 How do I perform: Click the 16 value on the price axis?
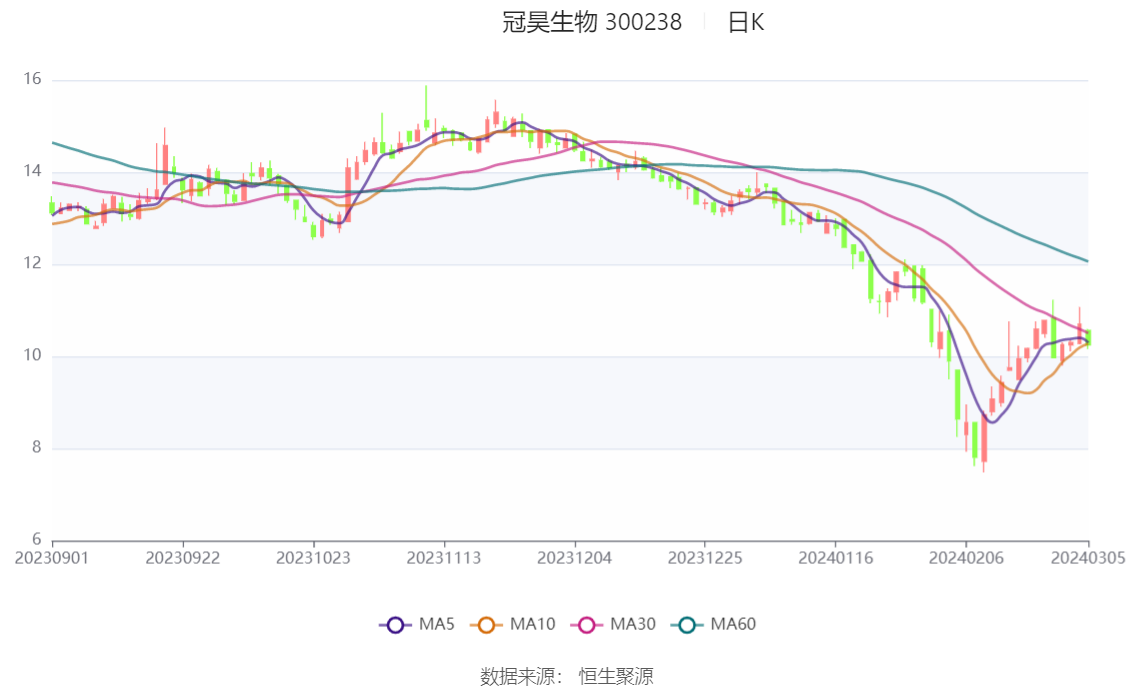tap(32, 80)
